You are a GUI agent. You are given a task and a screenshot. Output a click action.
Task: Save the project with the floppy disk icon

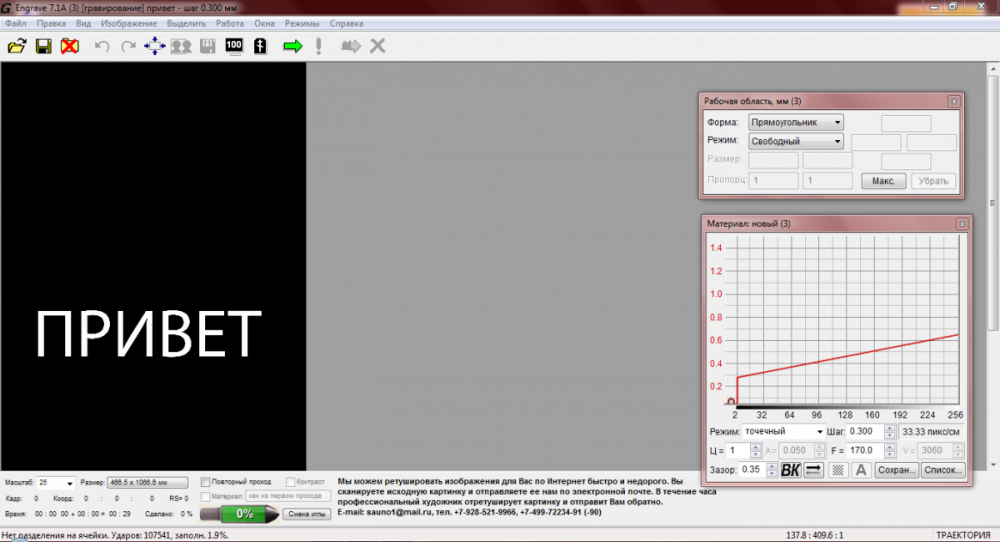coord(43,46)
